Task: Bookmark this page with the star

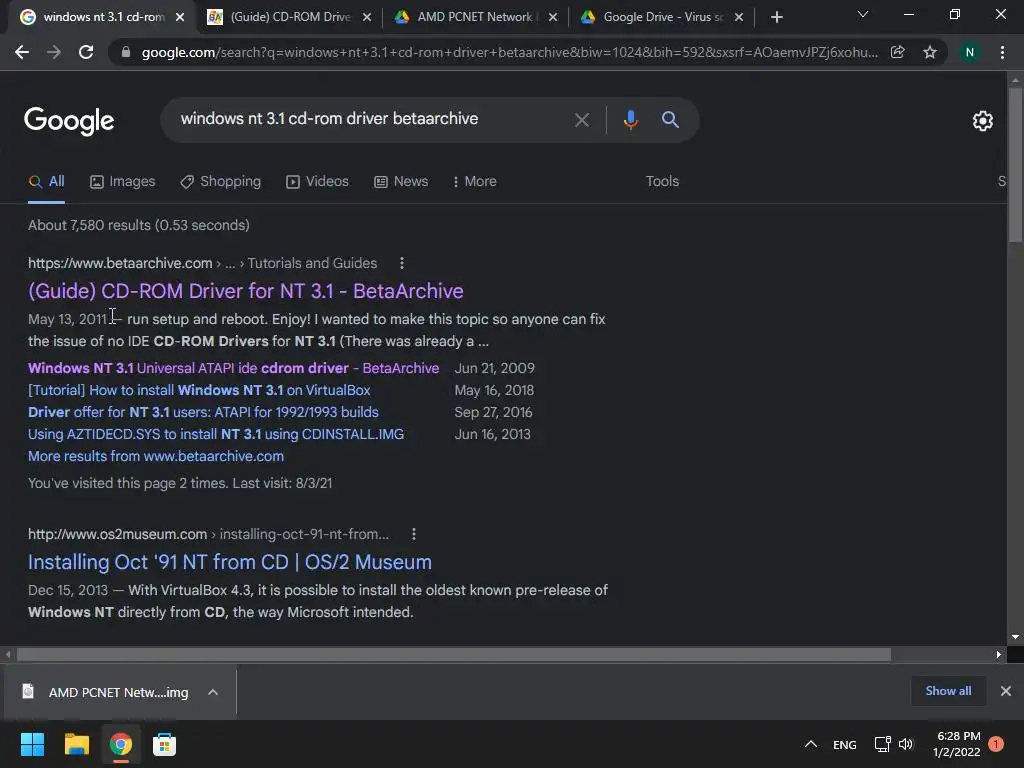Action: tap(930, 52)
